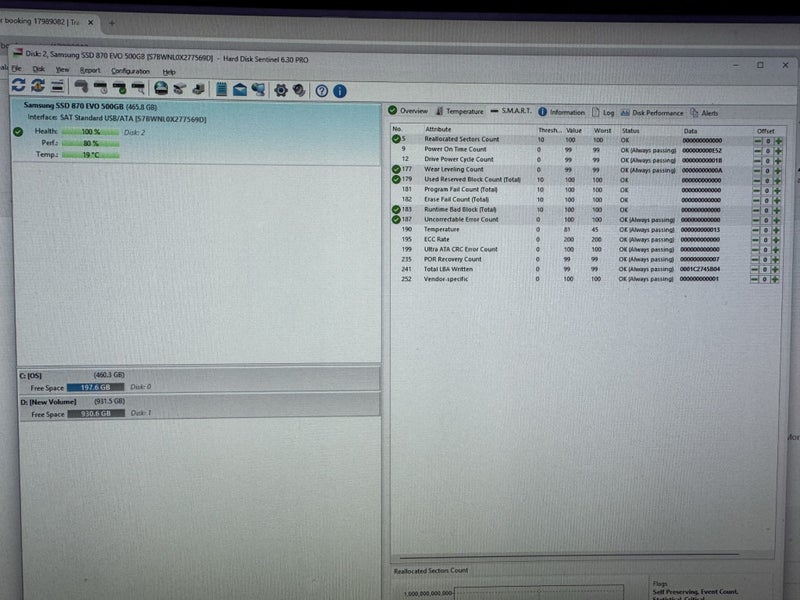
Task: Click the Perf. 80 % green bar
Action: (x=91, y=143)
